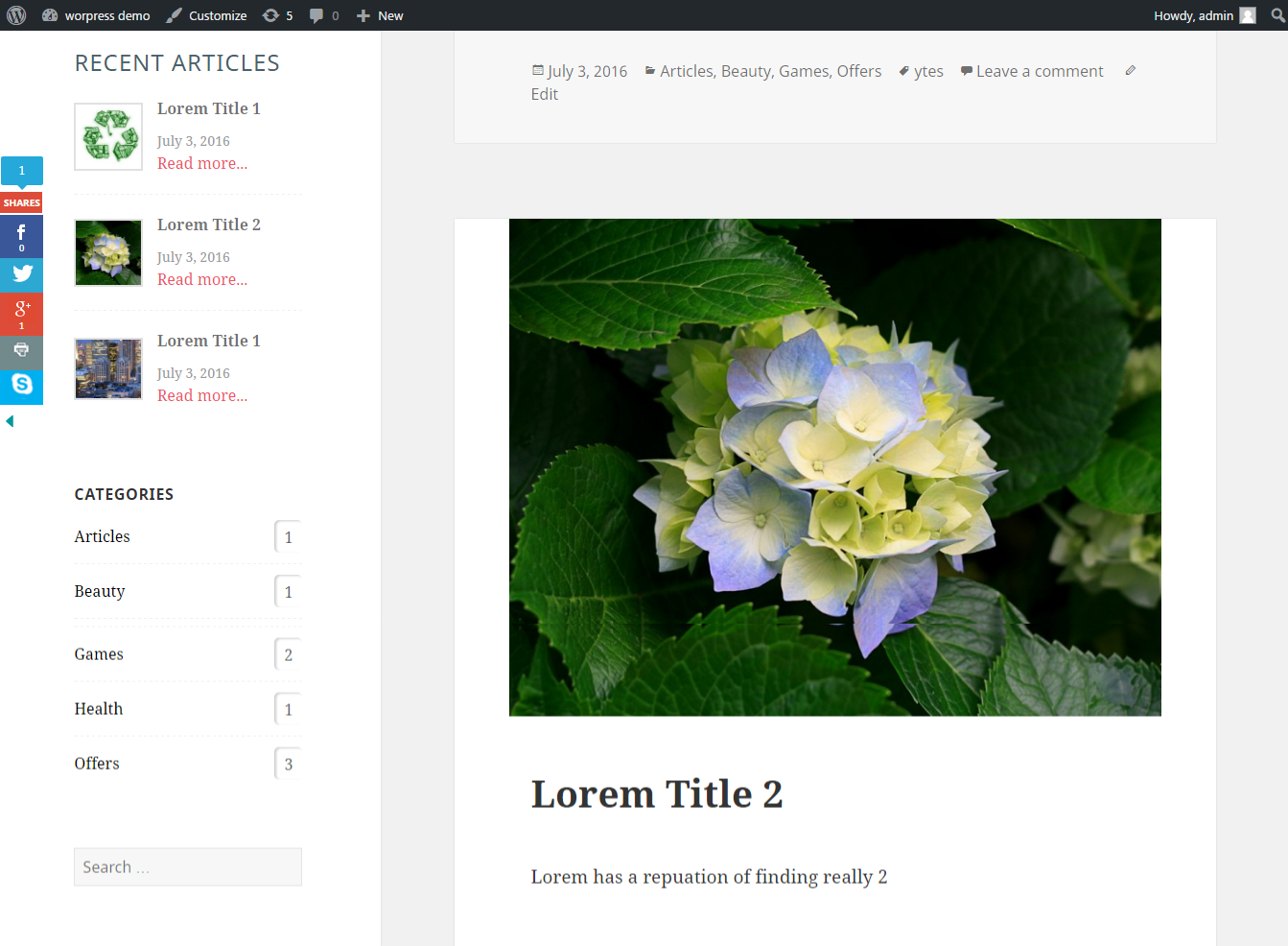1288x946 pixels.
Task: Open the Beauty category in sidebar
Action: (x=100, y=591)
